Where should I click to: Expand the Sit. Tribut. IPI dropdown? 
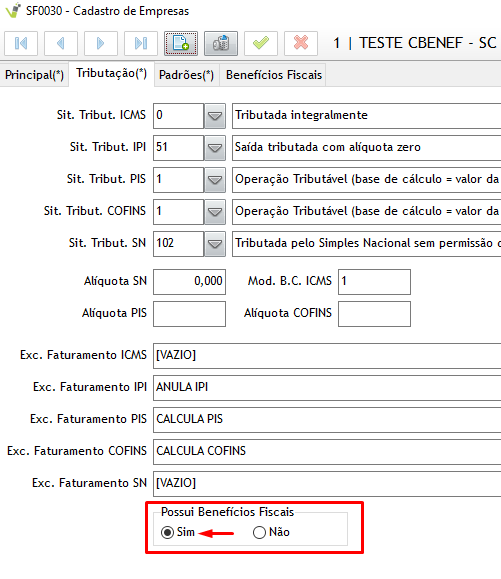click(x=215, y=148)
